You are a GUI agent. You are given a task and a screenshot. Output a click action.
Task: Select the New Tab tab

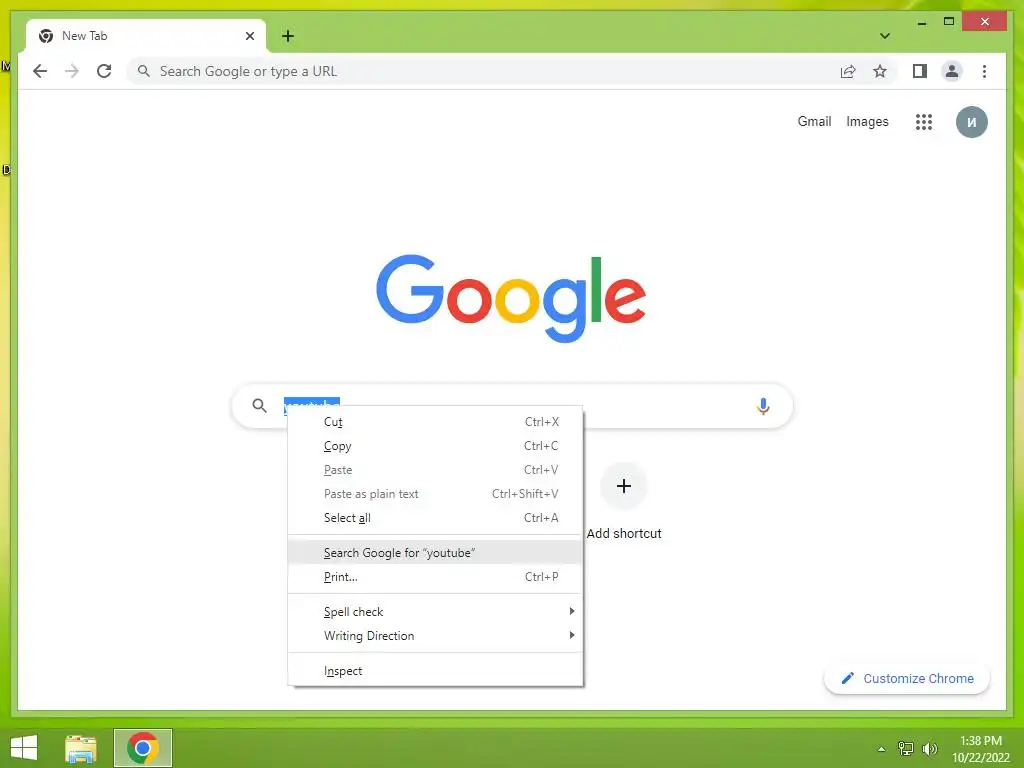coord(146,36)
